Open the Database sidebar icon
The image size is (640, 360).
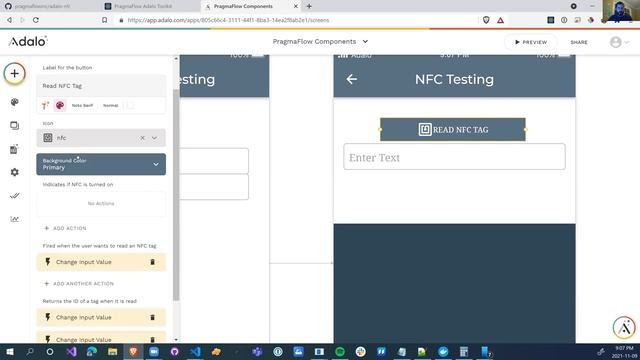15,149
